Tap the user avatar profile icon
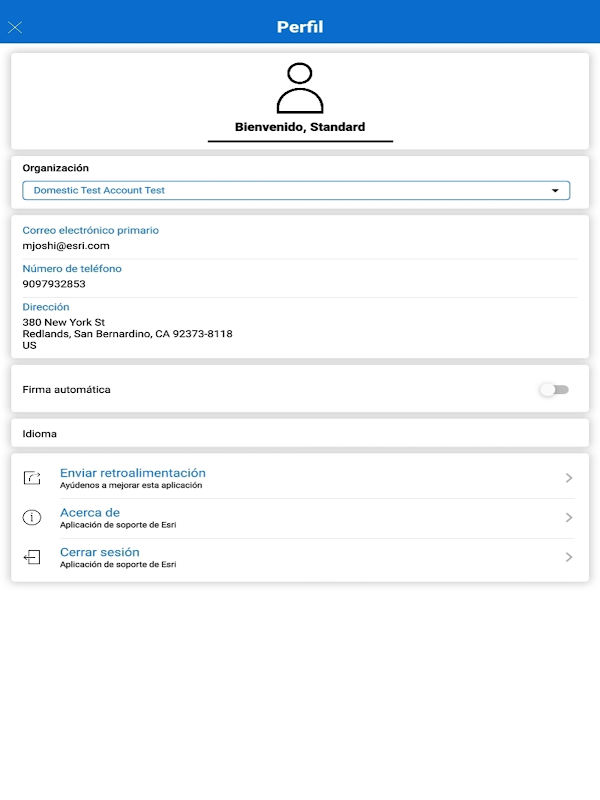The width and height of the screenshot is (600, 800). click(x=300, y=88)
